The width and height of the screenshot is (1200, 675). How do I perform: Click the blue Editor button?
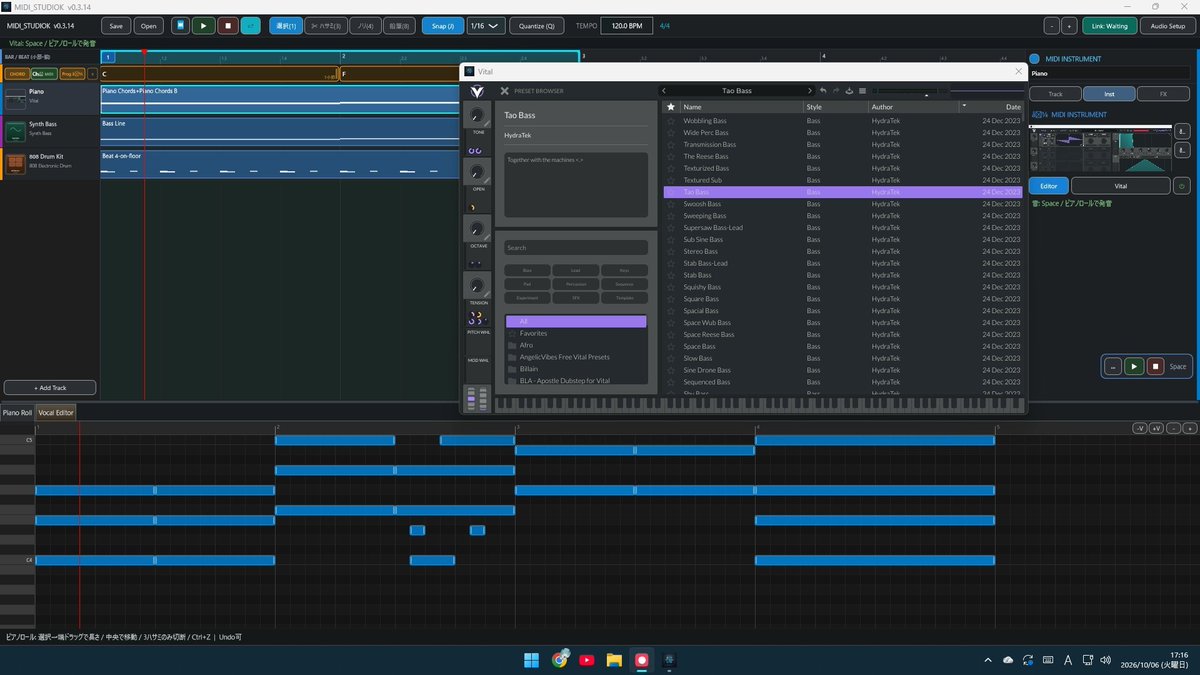(x=1049, y=186)
